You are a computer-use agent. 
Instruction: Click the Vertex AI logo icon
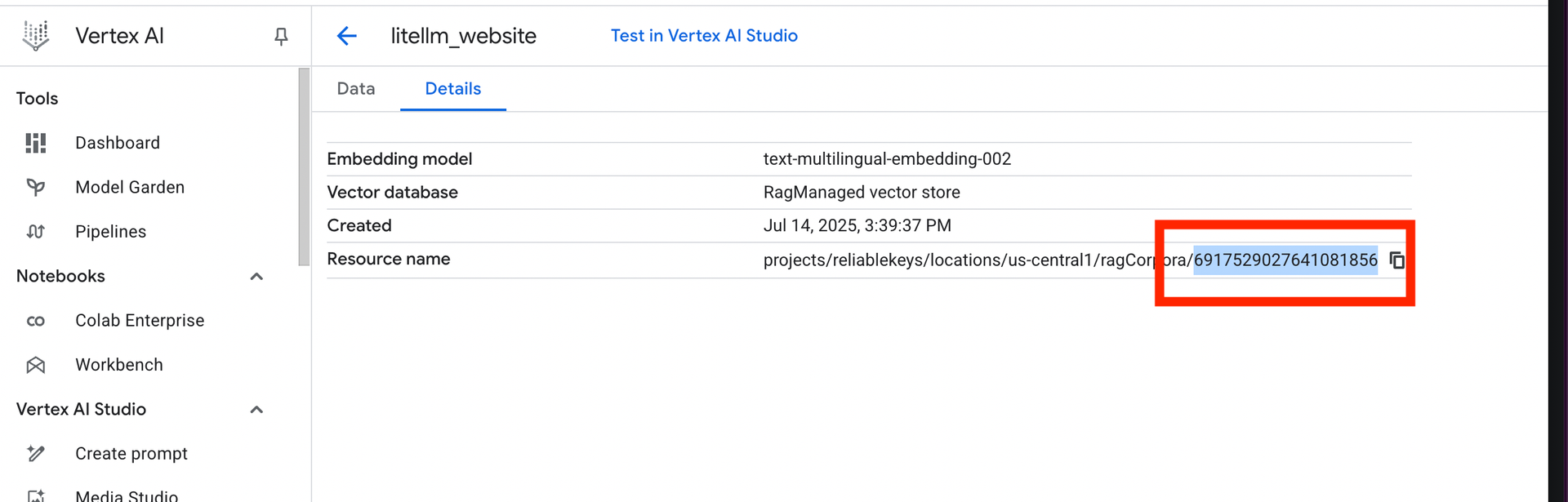pyautogui.click(x=35, y=35)
